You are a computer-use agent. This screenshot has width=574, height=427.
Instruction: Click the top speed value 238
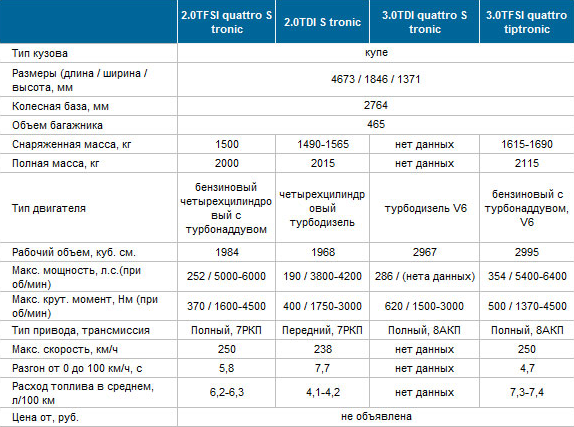(x=322, y=349)
